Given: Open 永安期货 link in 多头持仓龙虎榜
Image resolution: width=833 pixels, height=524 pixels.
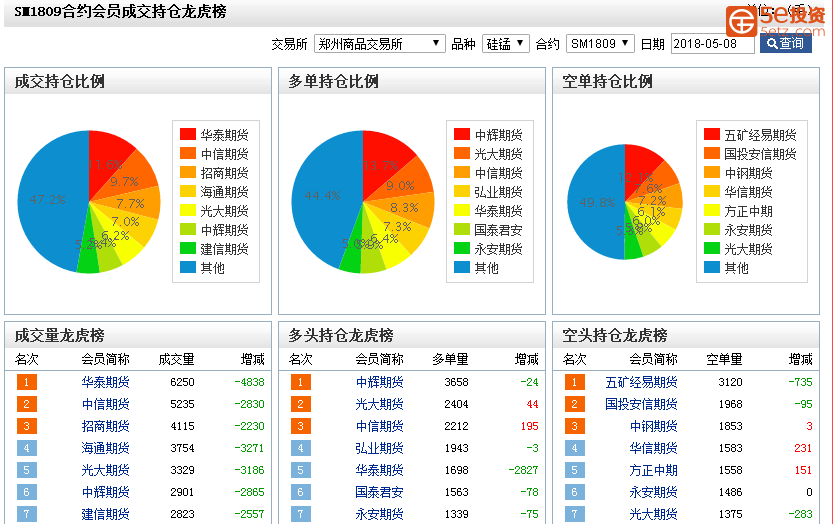Looking at the screenshot, I should click(379, 514).
